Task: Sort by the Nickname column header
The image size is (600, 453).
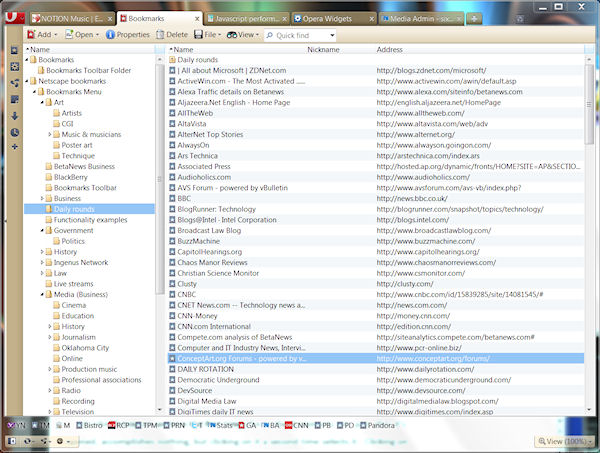Action: point(323,50)
